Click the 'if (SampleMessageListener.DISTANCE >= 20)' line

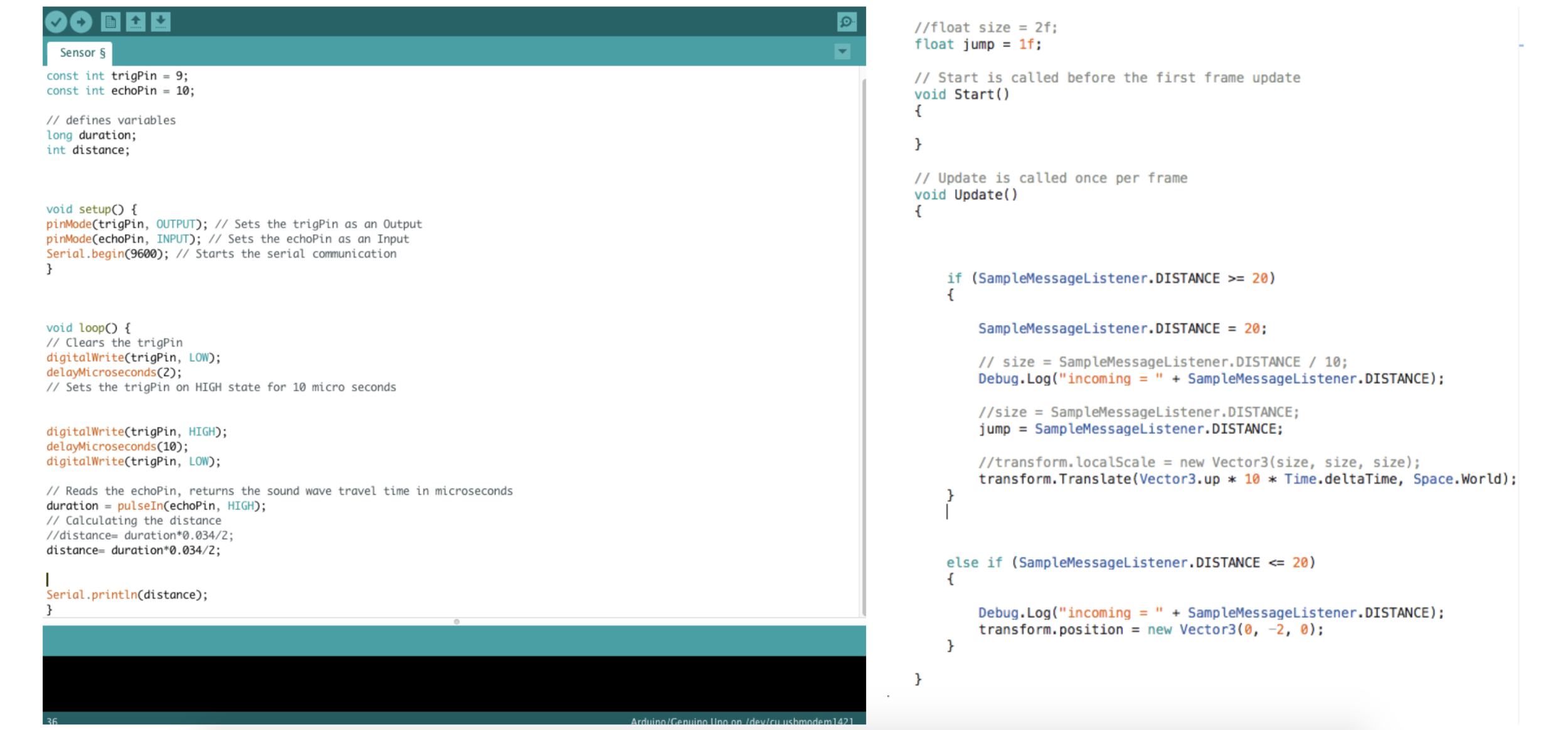pos(1111,278)
